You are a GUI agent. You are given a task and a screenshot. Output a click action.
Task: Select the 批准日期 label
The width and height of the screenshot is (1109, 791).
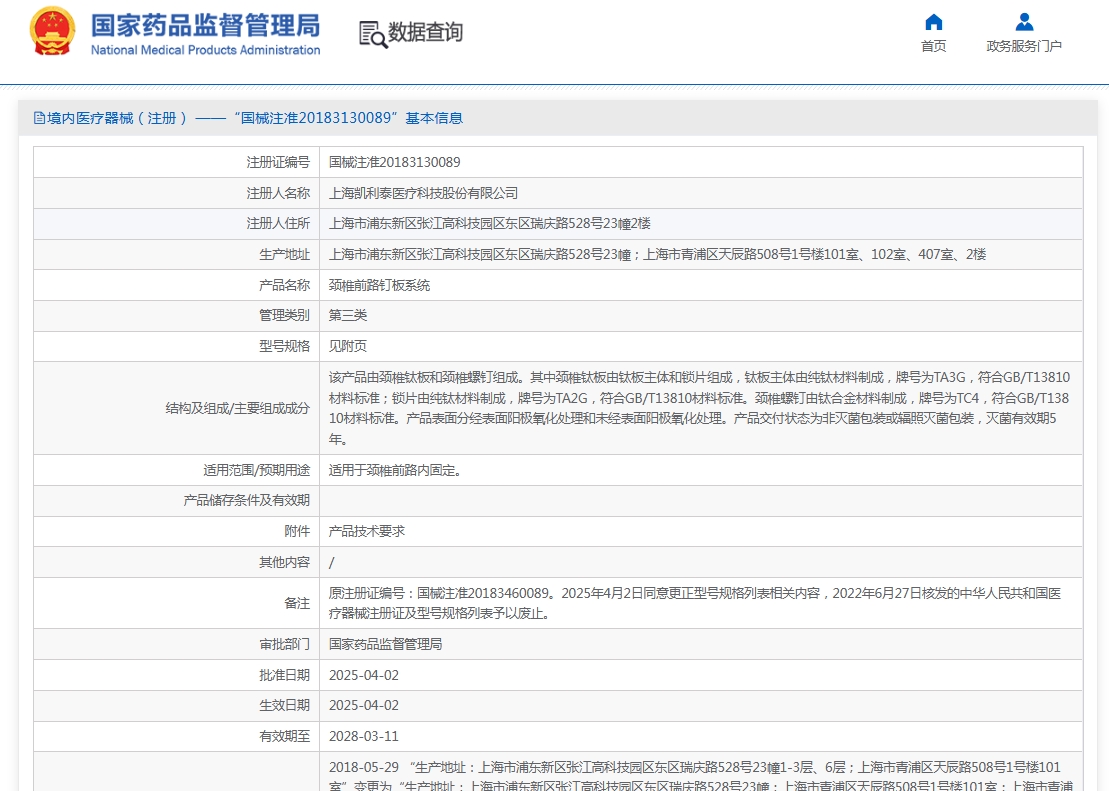coord(284,675)
